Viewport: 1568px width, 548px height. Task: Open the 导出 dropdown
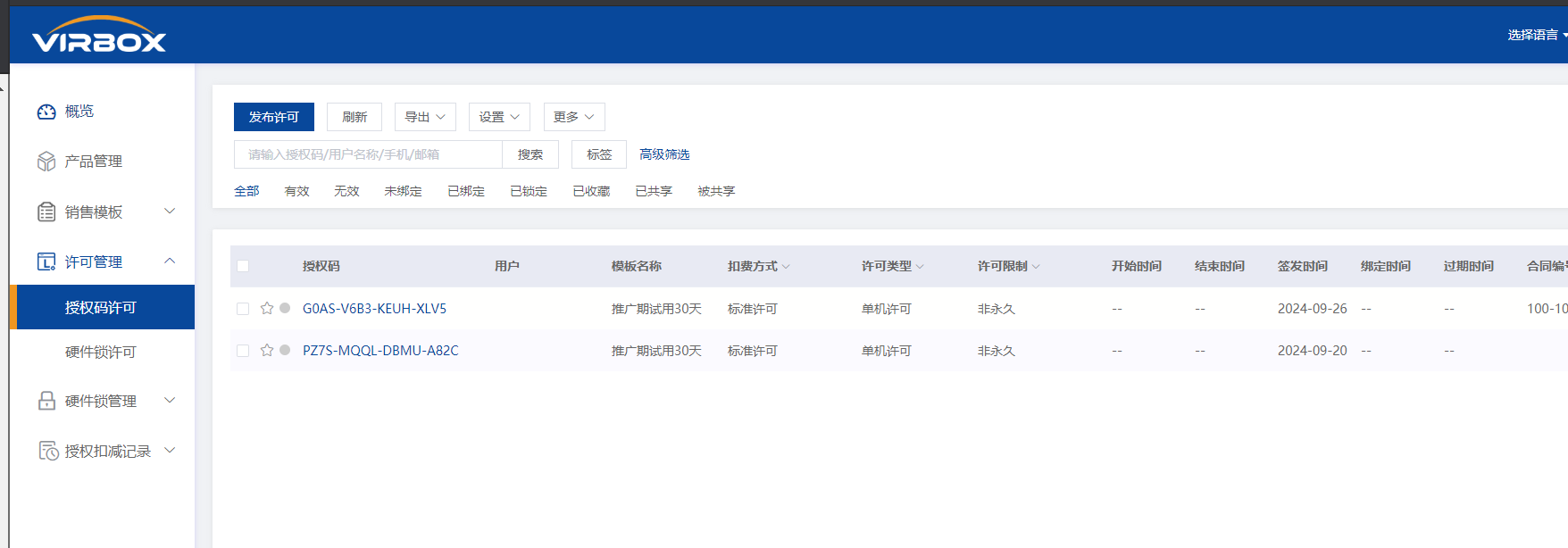click(x=425, y=117)
